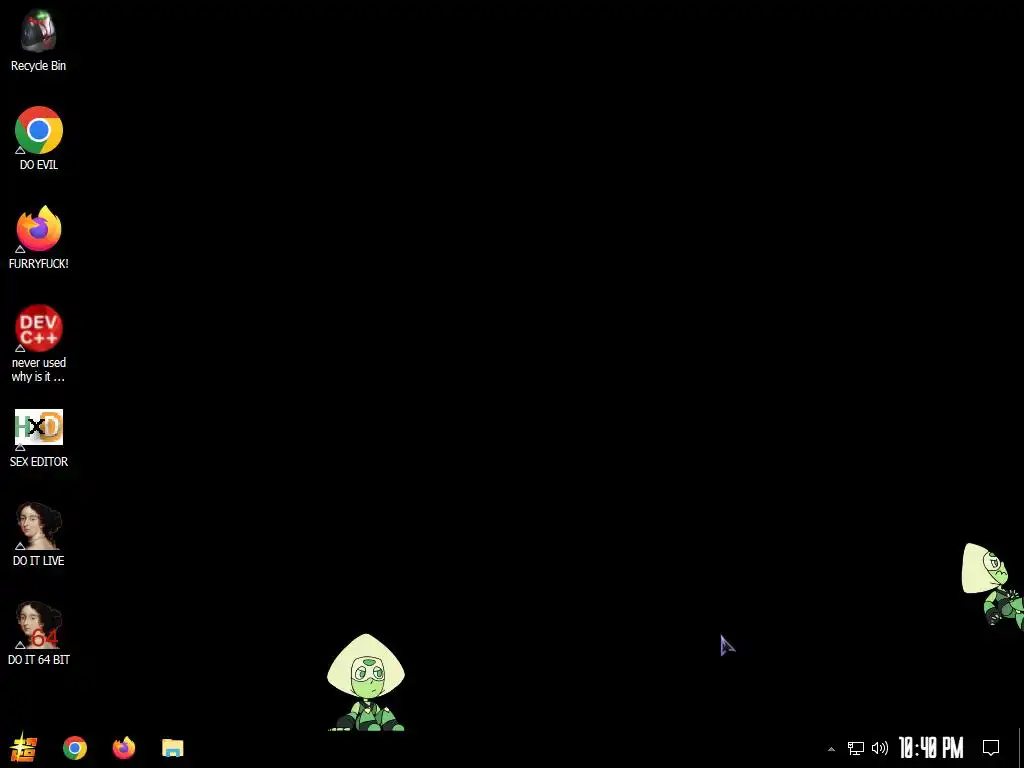Select the Peridot mascot climbing right edge
The width and height of the screenshot is (1024, 768).
(x=992, y=586)
